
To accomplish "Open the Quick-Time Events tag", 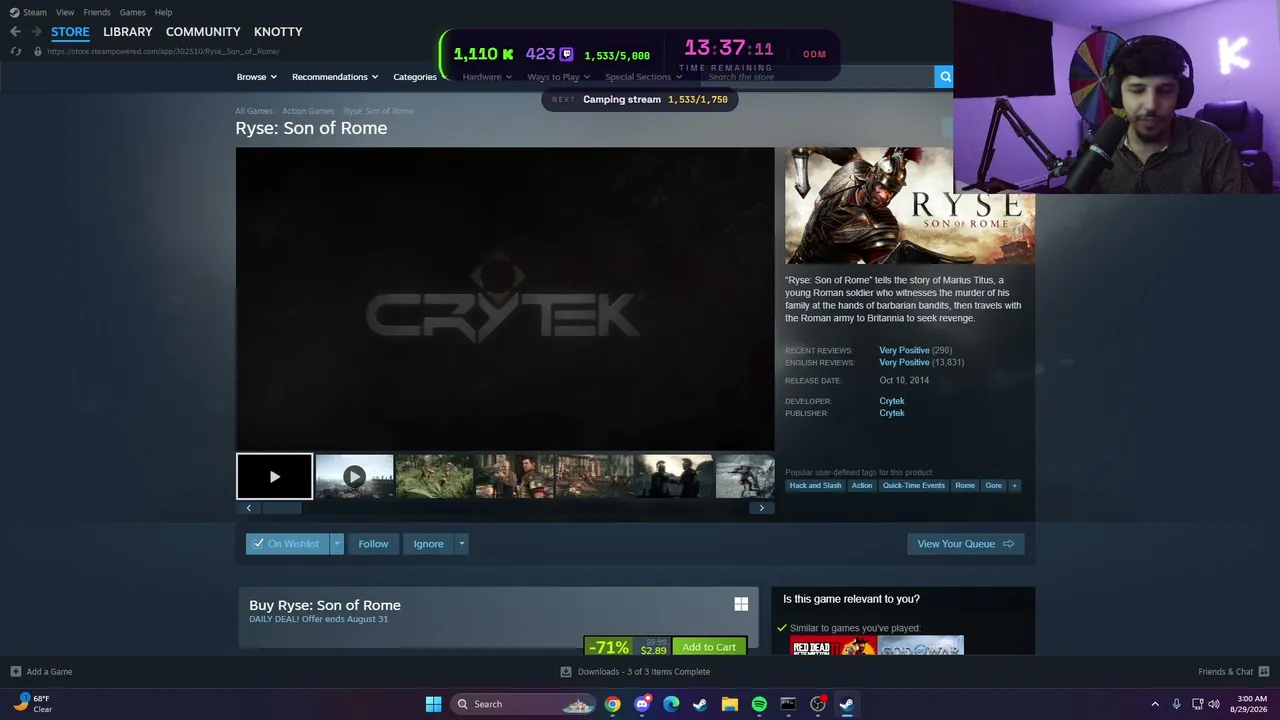I will (913, 486).
